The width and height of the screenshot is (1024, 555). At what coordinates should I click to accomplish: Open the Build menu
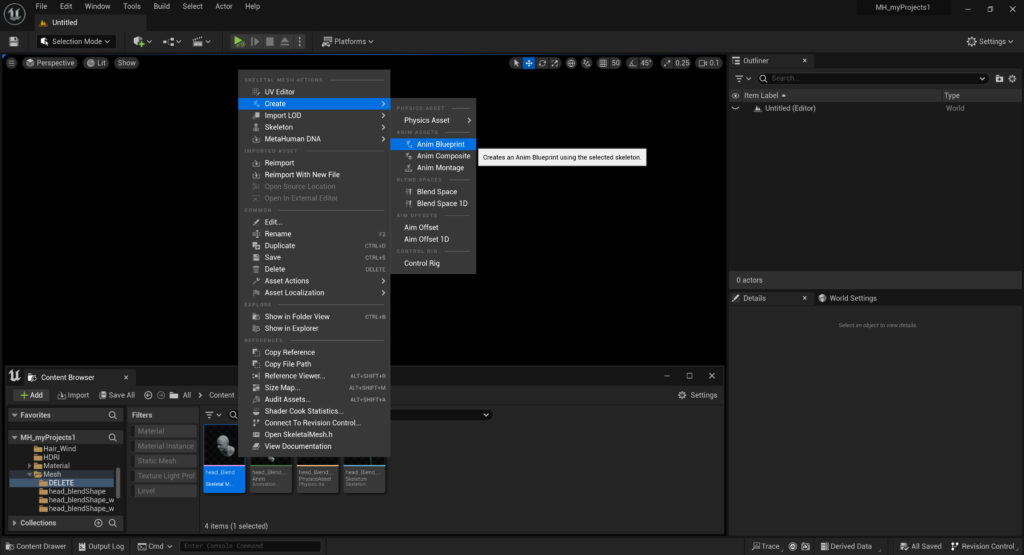(x=161, y=7)
